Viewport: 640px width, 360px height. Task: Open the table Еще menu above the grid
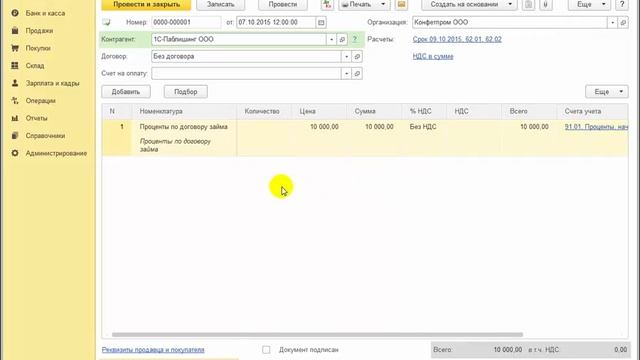[x=607, y=92]
